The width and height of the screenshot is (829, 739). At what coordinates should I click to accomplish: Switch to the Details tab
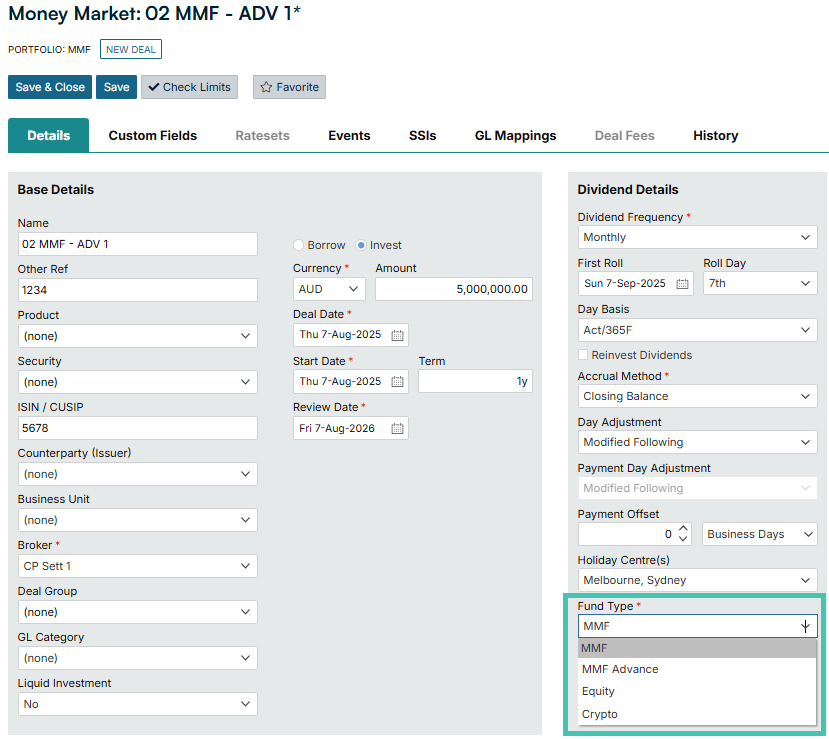pos(49,136)
